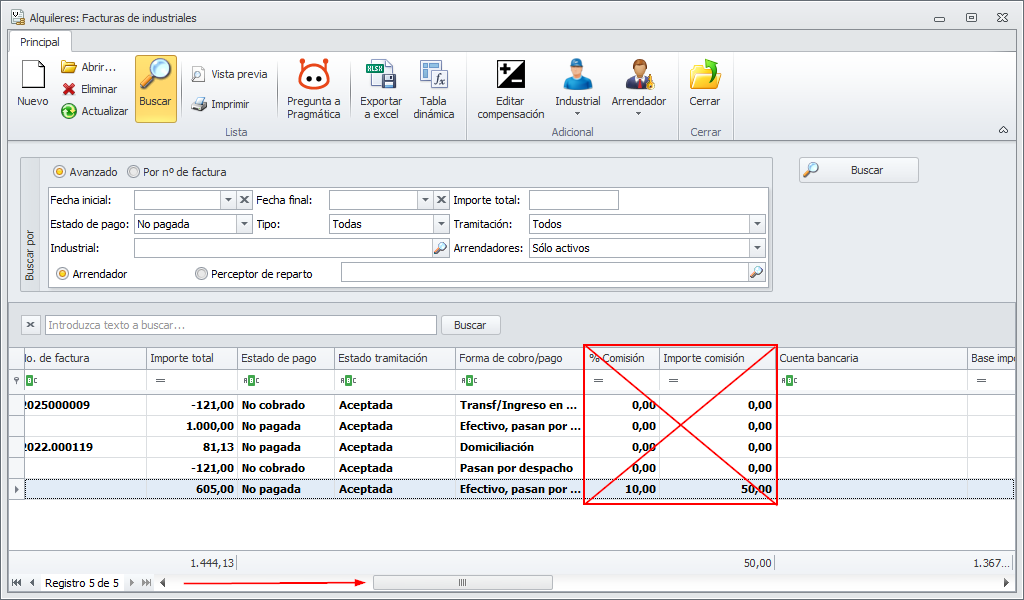
Task: Clear the grid search text box
Action: point(30,324)
